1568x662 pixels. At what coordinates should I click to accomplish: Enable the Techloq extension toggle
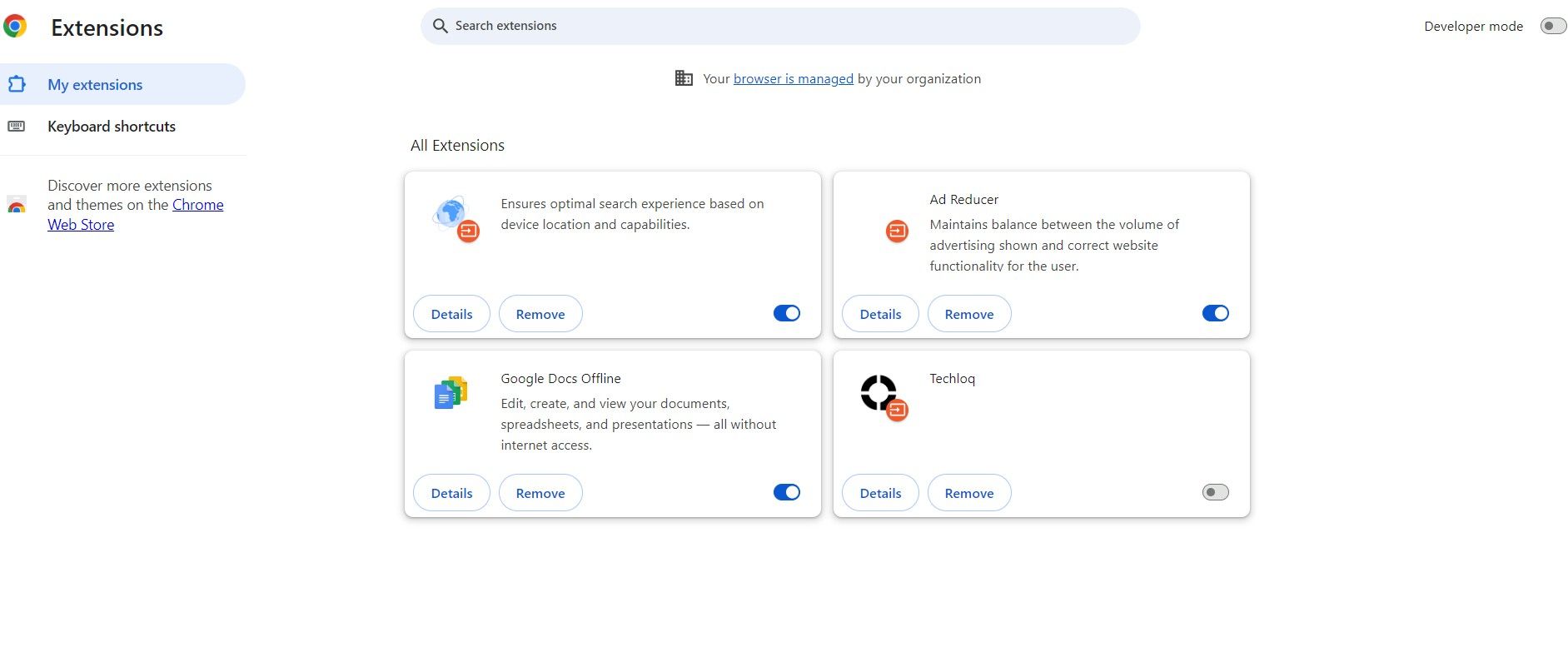(1215, 492)
